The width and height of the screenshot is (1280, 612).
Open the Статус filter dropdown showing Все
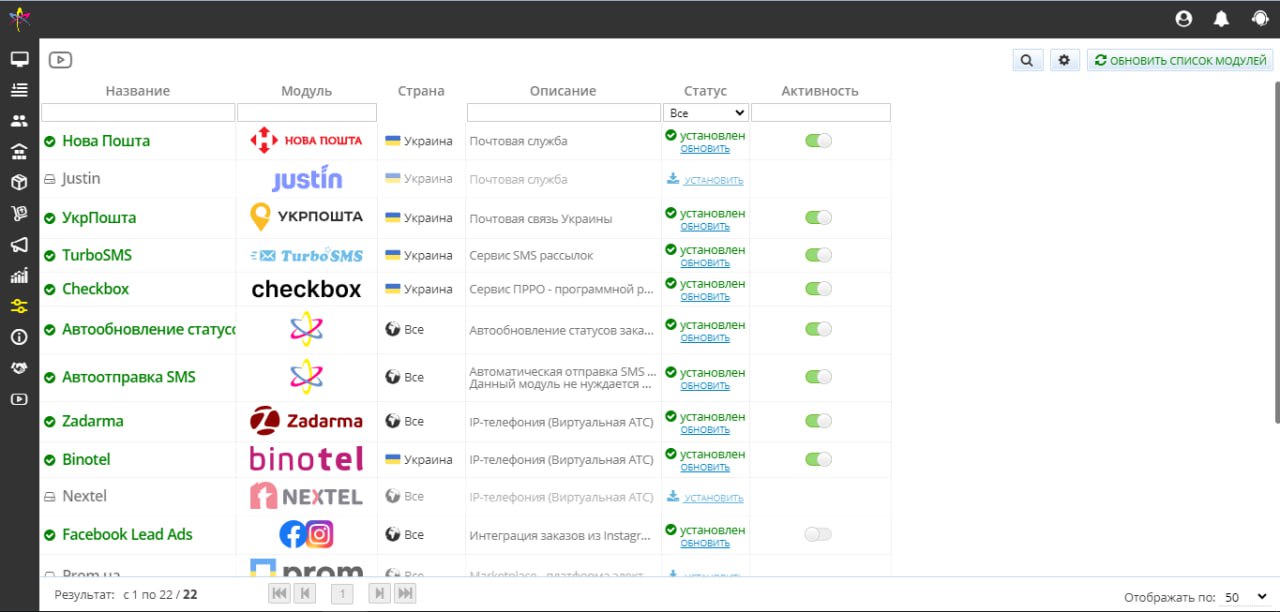pos(706,112)
